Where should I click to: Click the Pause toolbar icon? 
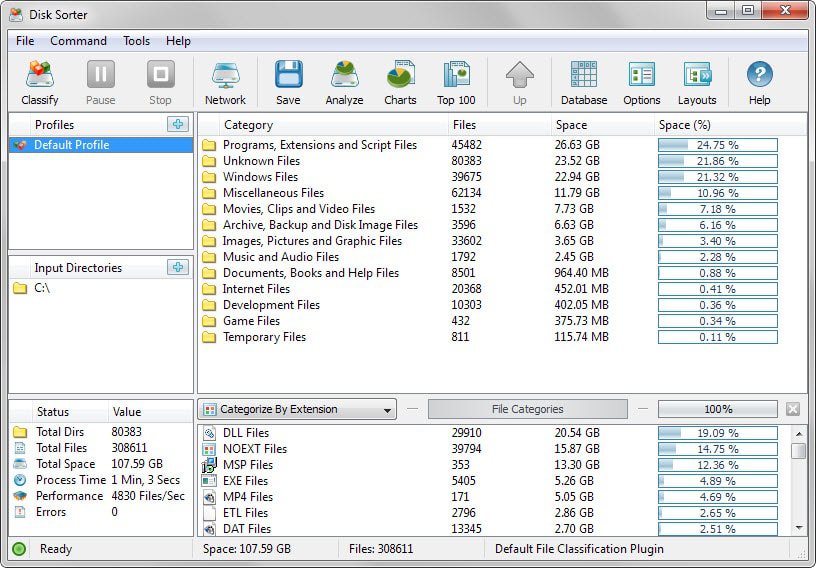point(100,82)
